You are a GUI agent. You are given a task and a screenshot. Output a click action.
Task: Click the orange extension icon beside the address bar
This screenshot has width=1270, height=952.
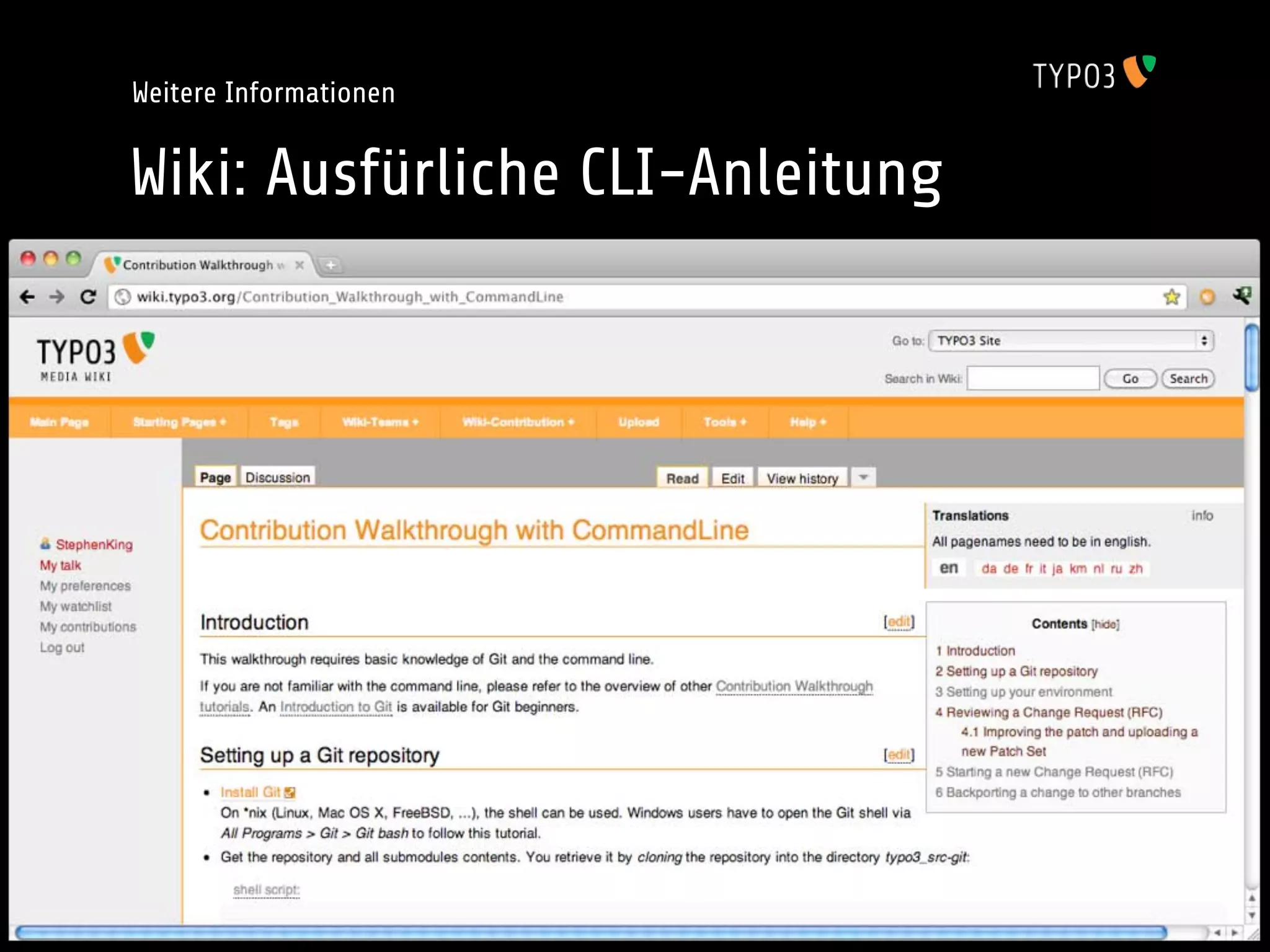point(1207,297)
